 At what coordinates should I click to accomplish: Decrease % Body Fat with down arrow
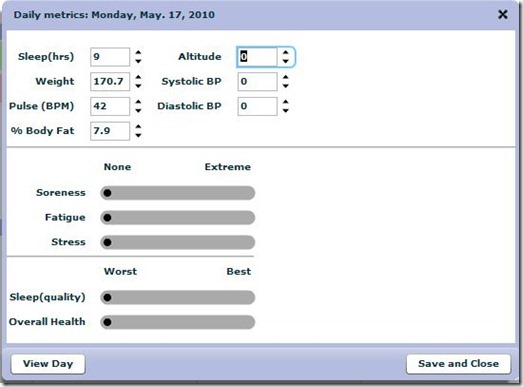(x=138, y=135)
